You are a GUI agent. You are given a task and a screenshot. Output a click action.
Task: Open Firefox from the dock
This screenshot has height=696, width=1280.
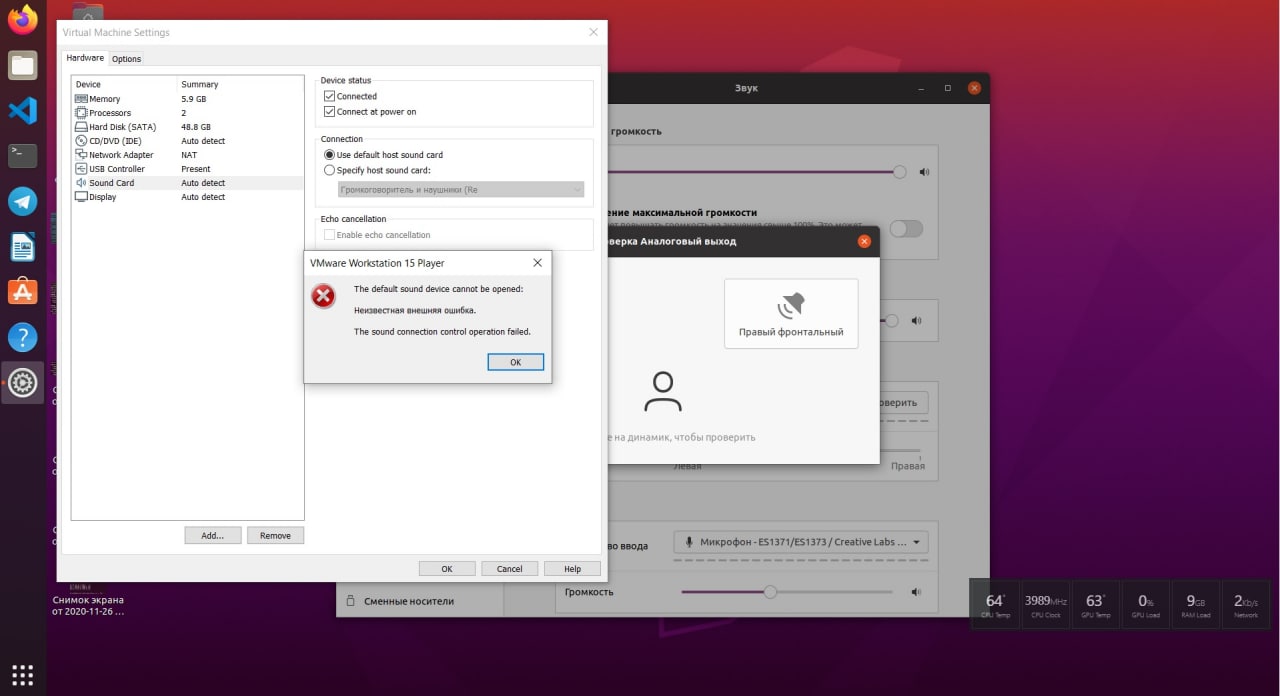pyautogui.click(x=22, y=19)
